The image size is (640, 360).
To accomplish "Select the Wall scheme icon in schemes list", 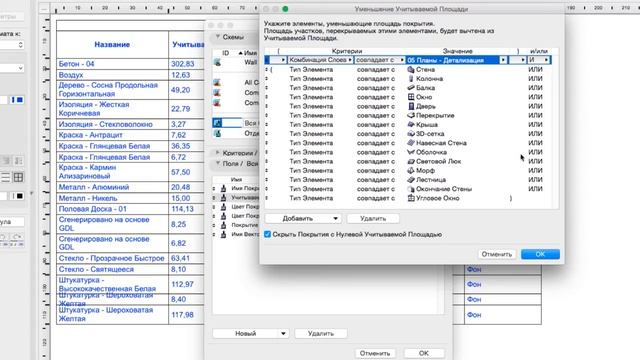I will (217, 62).
